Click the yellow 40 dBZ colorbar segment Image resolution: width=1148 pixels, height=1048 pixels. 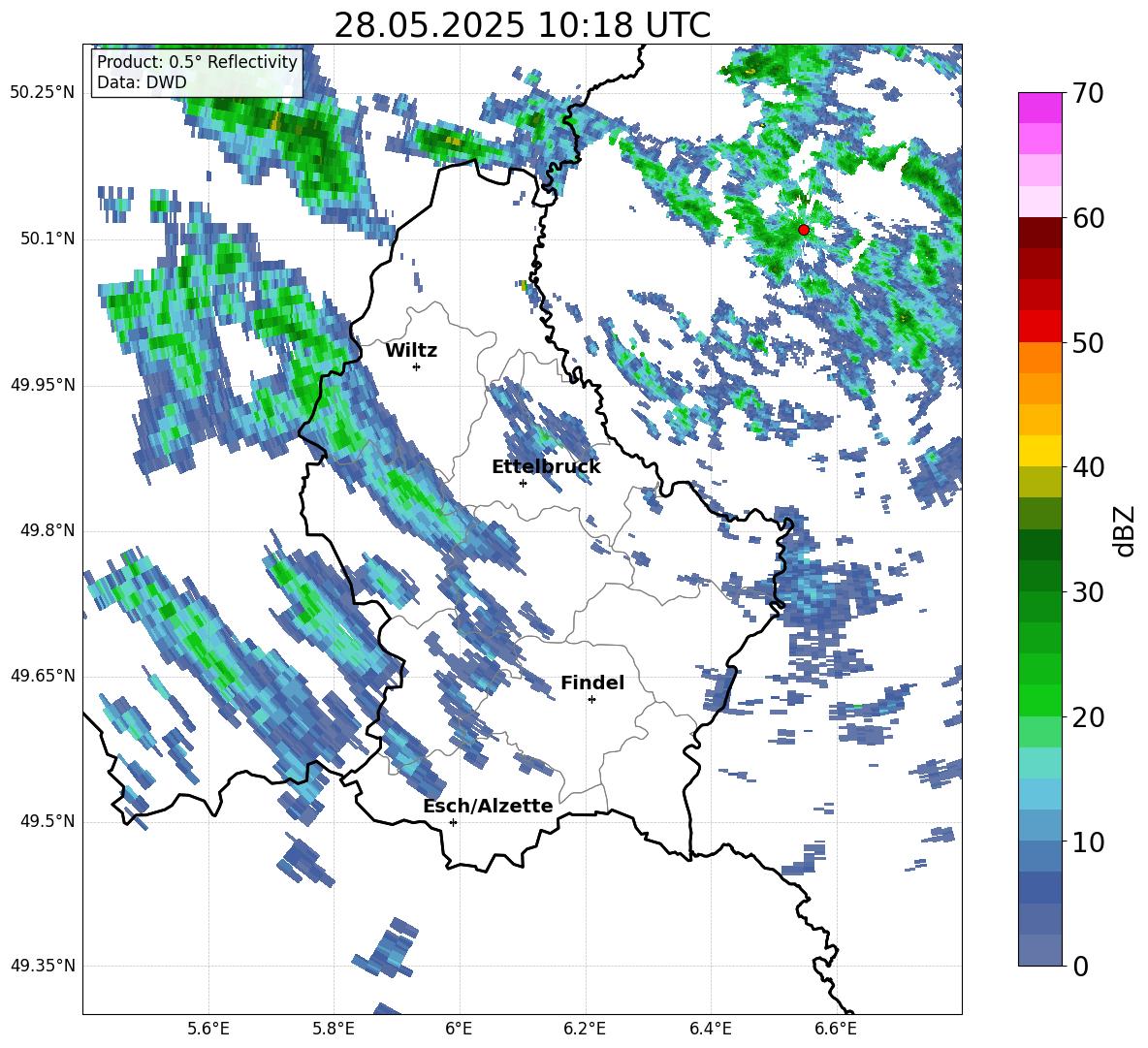pyautogui.click(x=1039, y=451)
